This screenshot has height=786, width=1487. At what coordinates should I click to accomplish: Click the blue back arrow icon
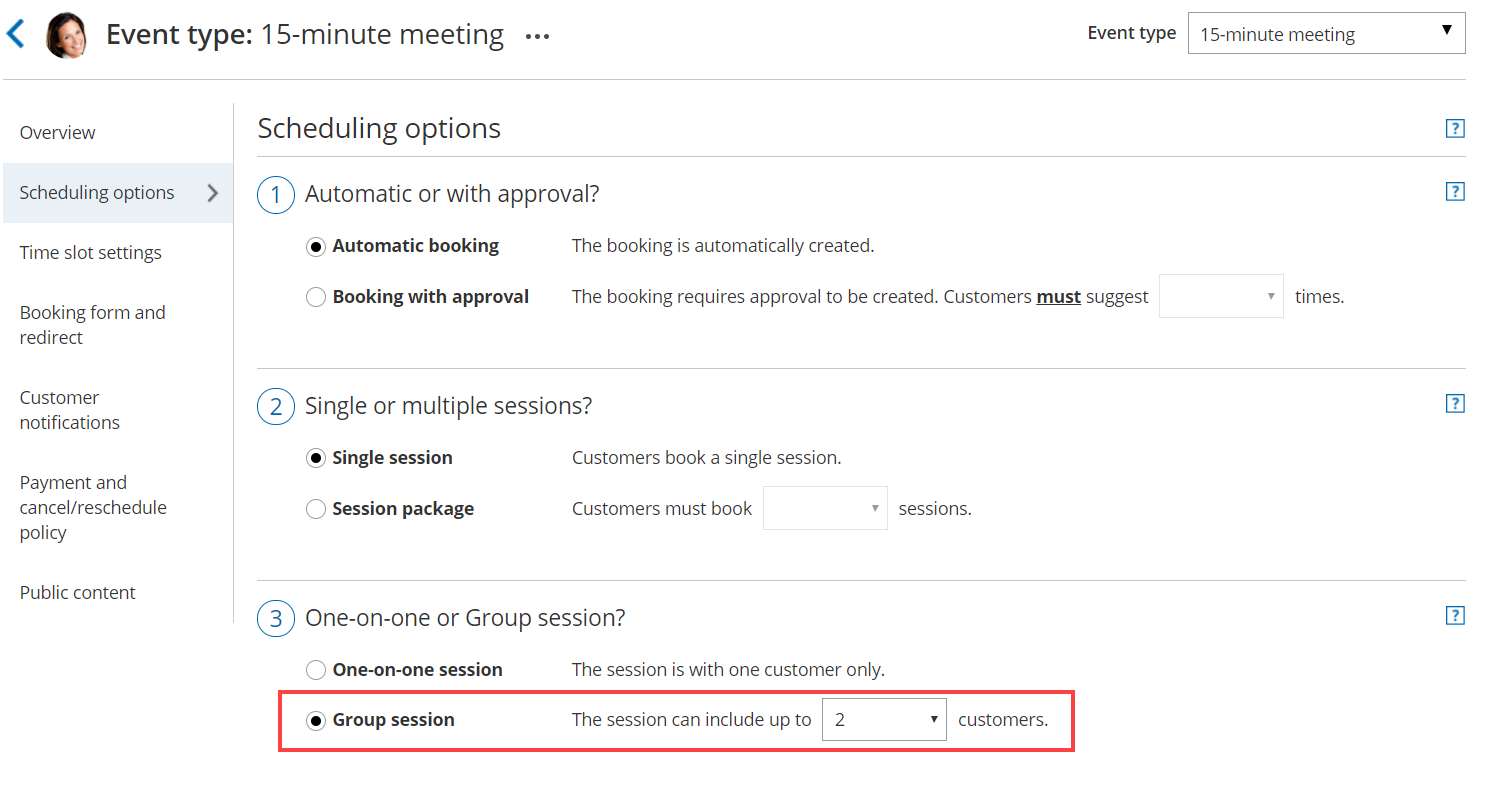click(15, 34)
